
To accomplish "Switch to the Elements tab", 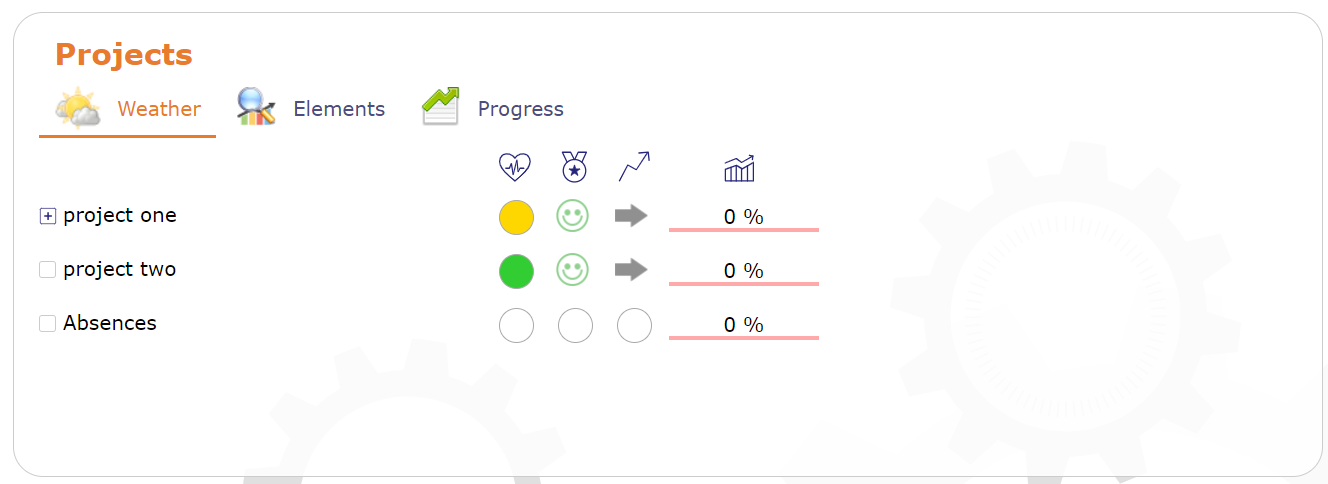I will (311, 109).
